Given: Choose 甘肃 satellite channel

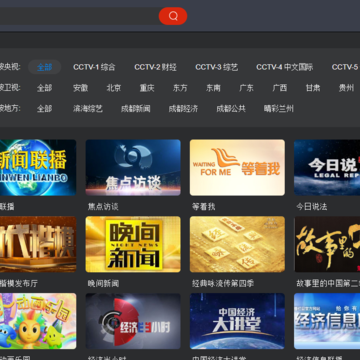Looking at the screenshot, I should pyautogui.click(x=313, y=88).
